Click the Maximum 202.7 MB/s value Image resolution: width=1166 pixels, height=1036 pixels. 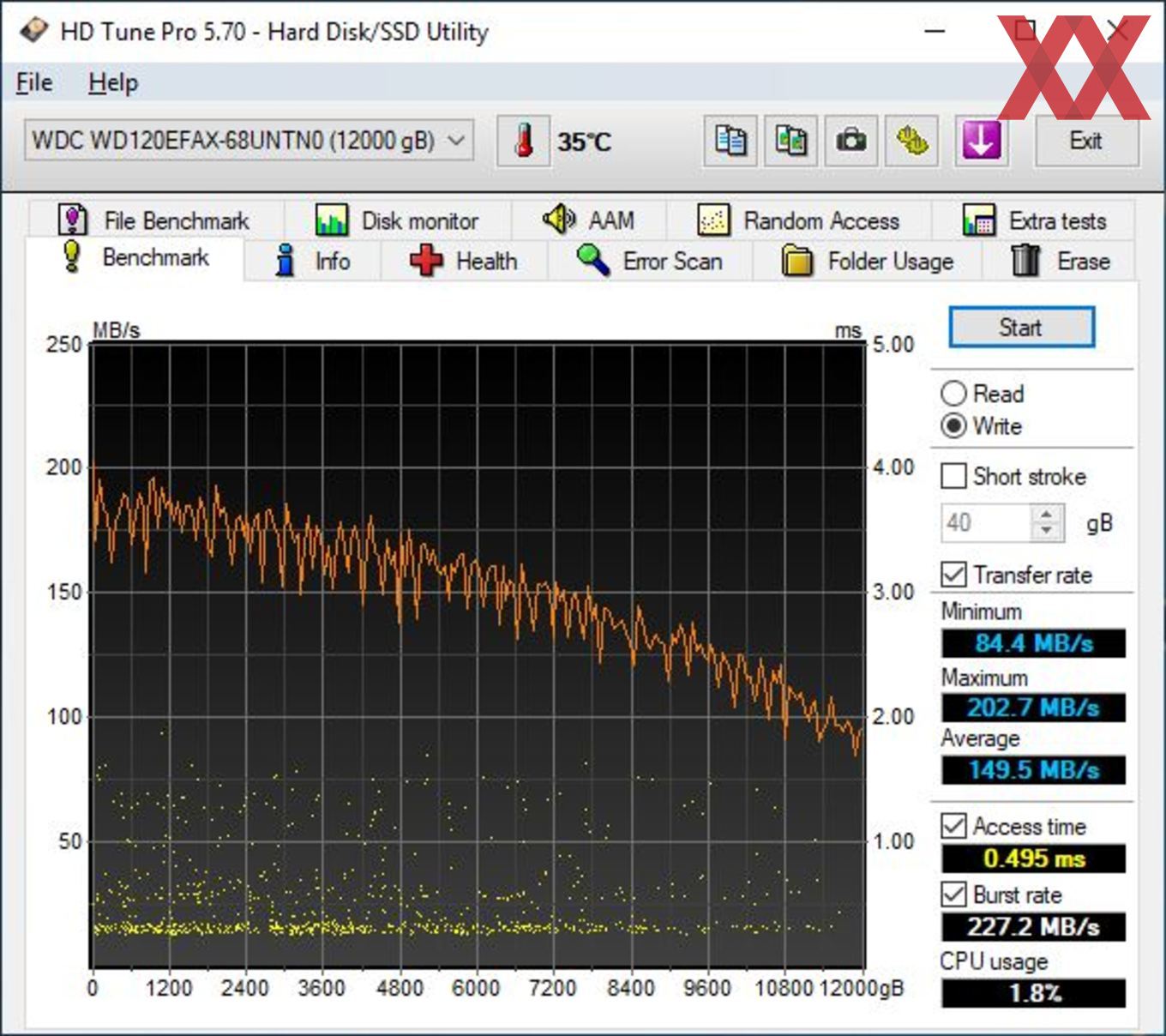pos(1034,708)
